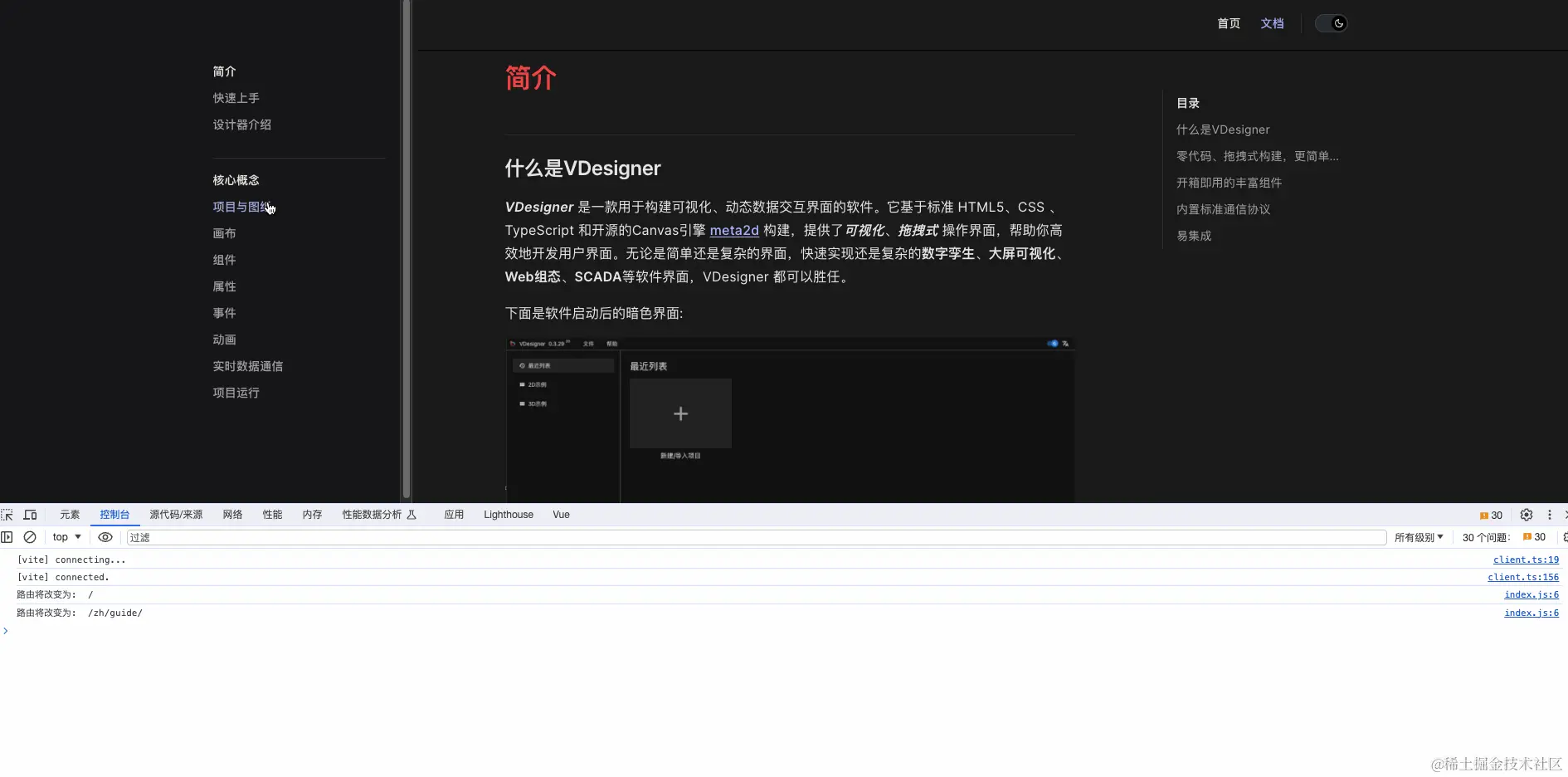Open 项目运行 sidebar page
Viewport: 1568px width, 777px height.
coord(236,393)
